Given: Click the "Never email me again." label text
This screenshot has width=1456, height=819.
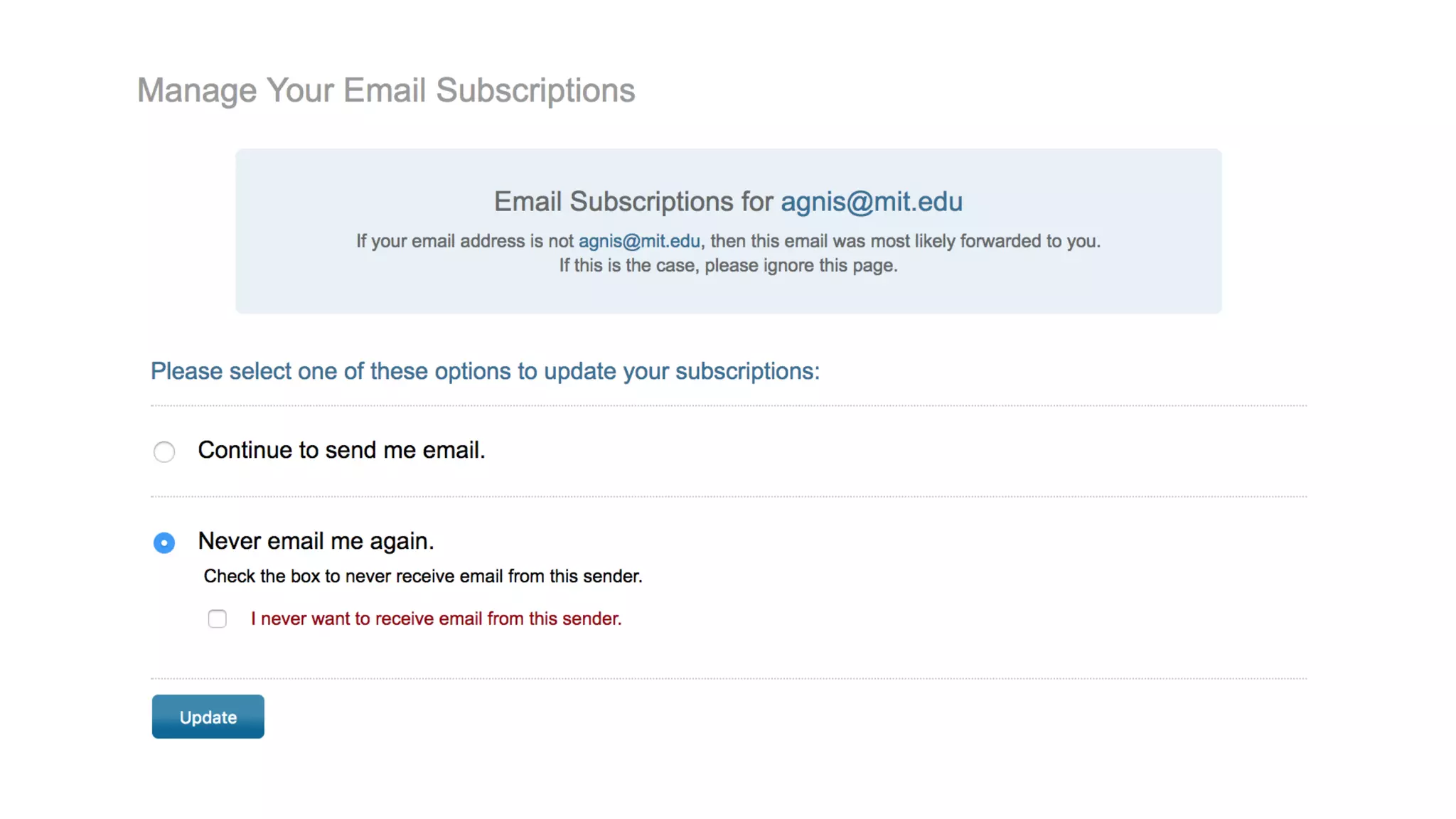Looking at the screenshot, I should point(316,542).
